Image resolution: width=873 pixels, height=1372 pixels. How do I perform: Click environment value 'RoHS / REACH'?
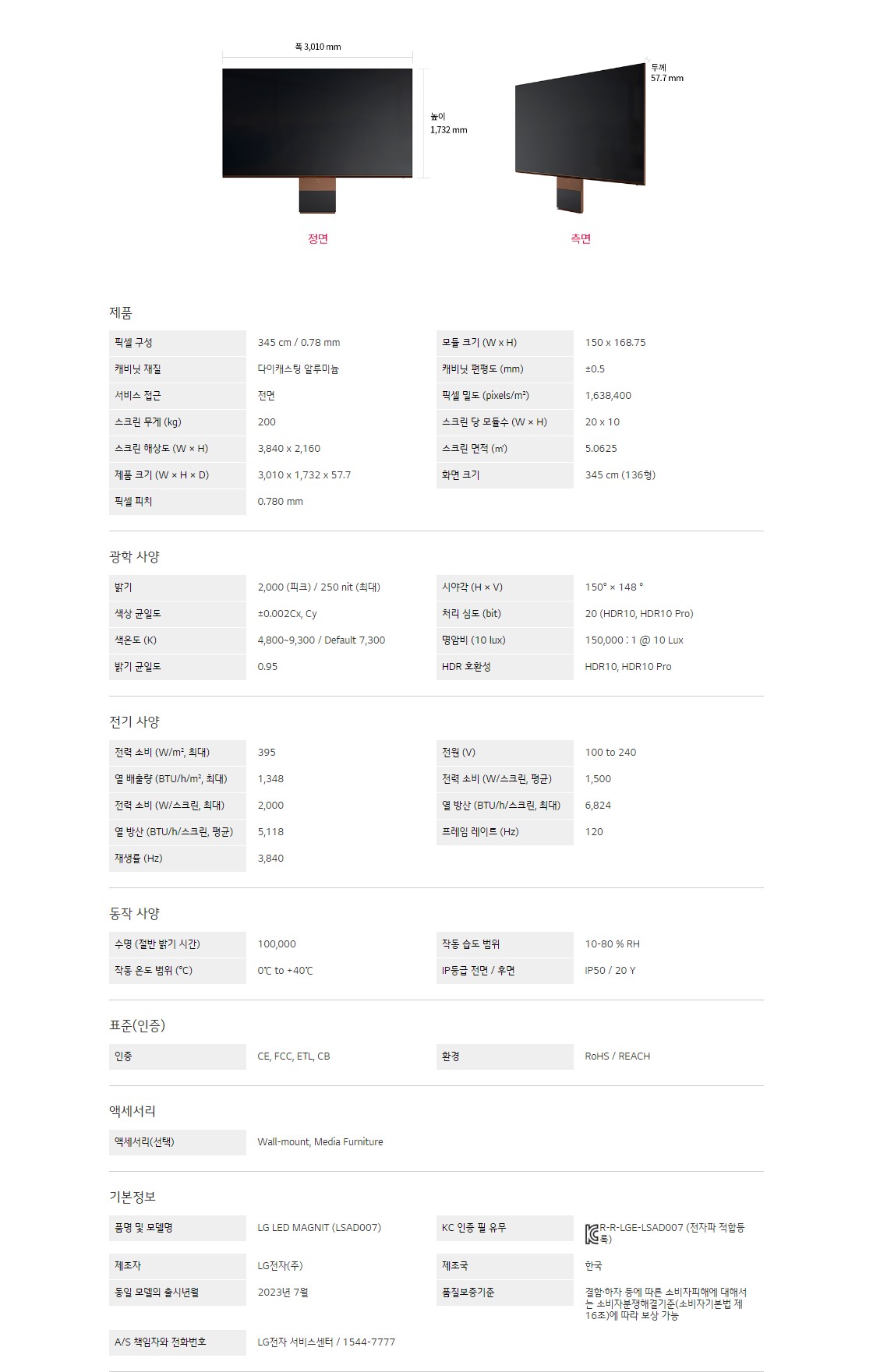617,1056
